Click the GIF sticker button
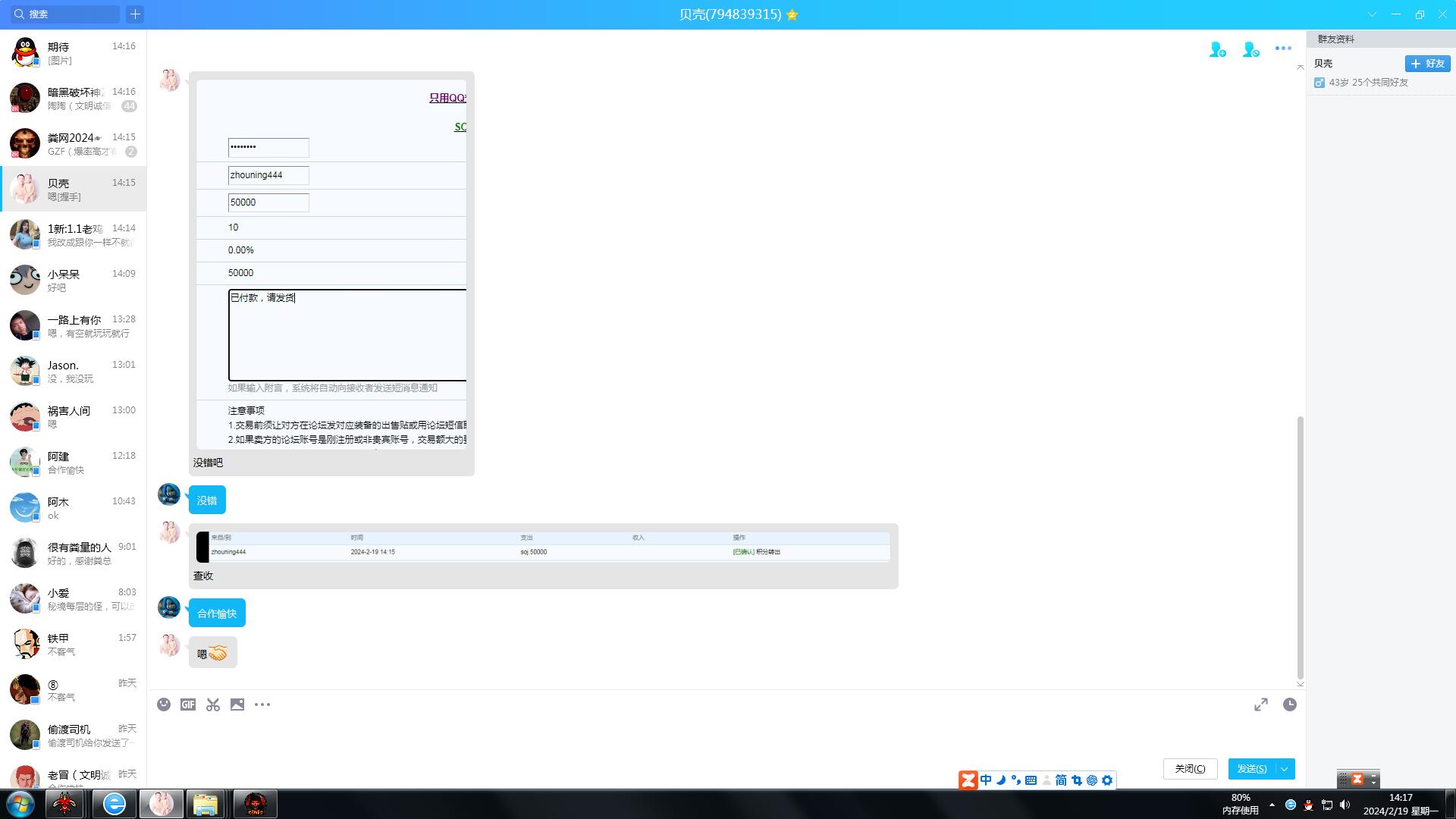This screenshot has width=1456, height=819. (188, 704)
